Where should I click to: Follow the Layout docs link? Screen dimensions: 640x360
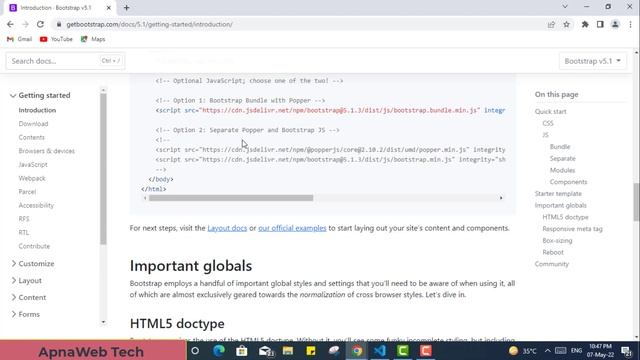click(227, 228)
